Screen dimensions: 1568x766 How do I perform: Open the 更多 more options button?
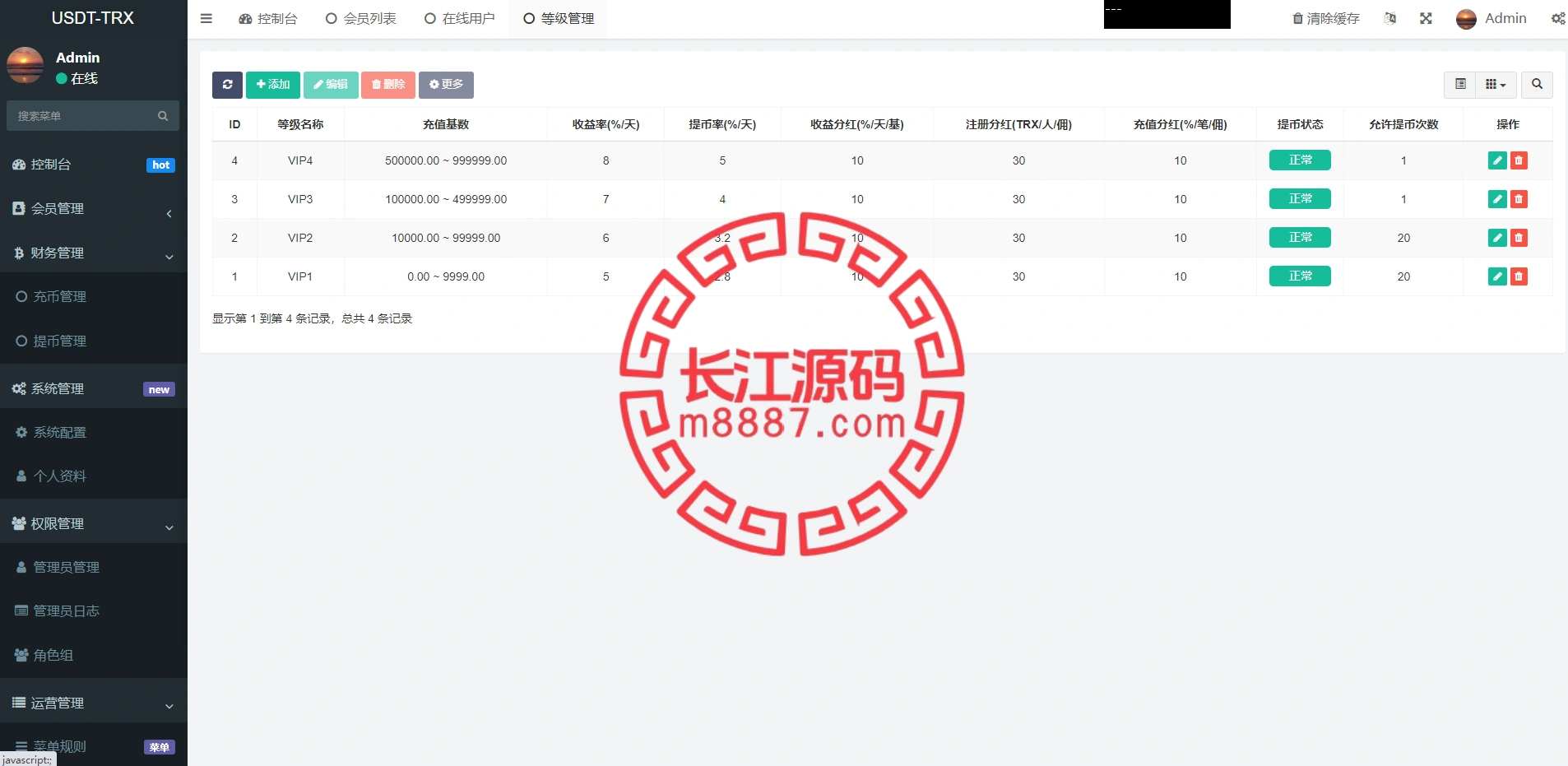(446, 85)
